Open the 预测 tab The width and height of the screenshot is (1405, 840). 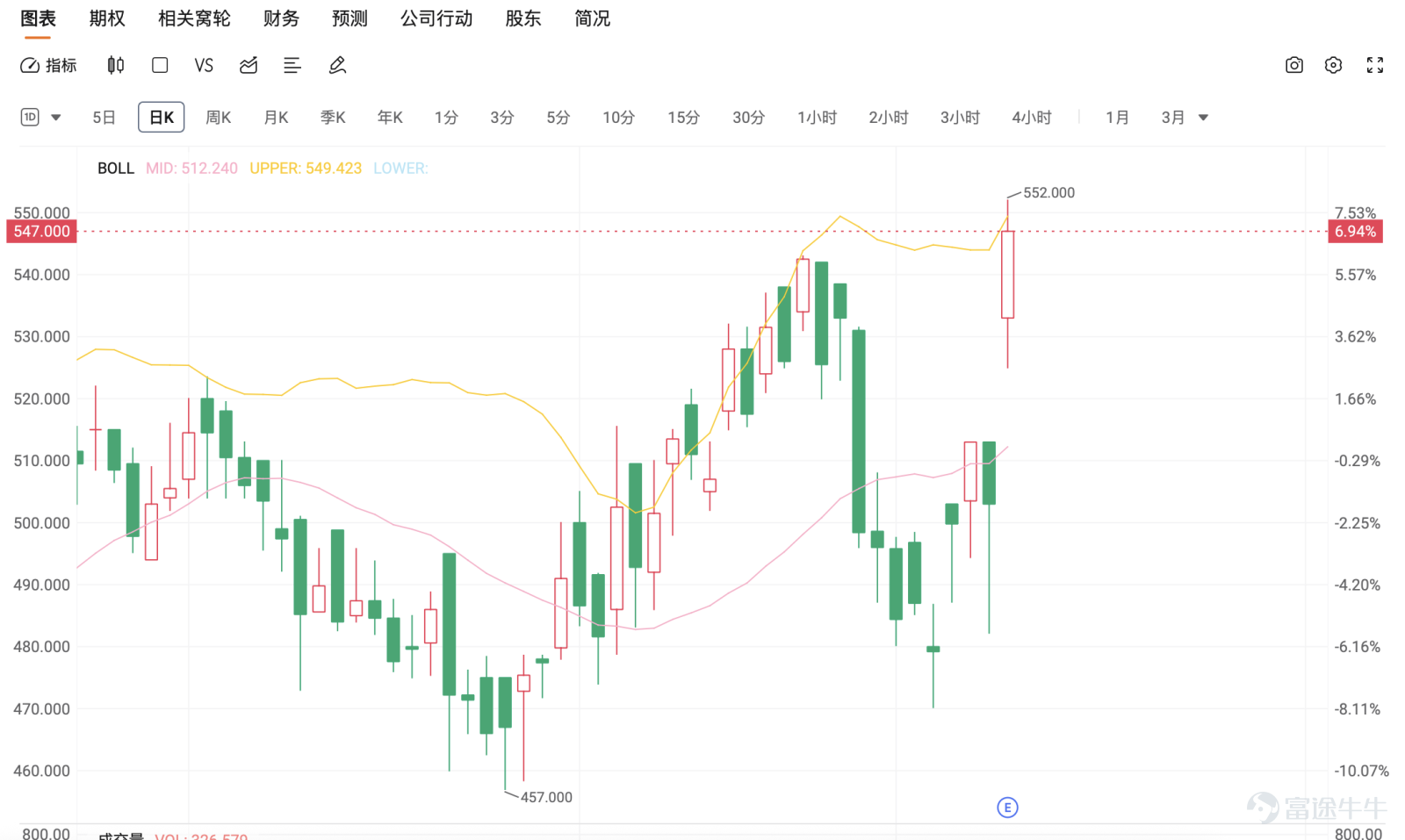pyautogui.click(x=349, y=18)
